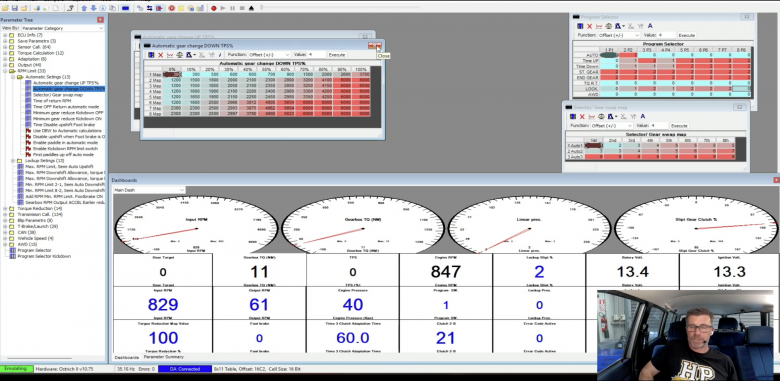Click Value field in DOWN TPS% window
This screenshot has width=780, height=381.
(316, 55)
